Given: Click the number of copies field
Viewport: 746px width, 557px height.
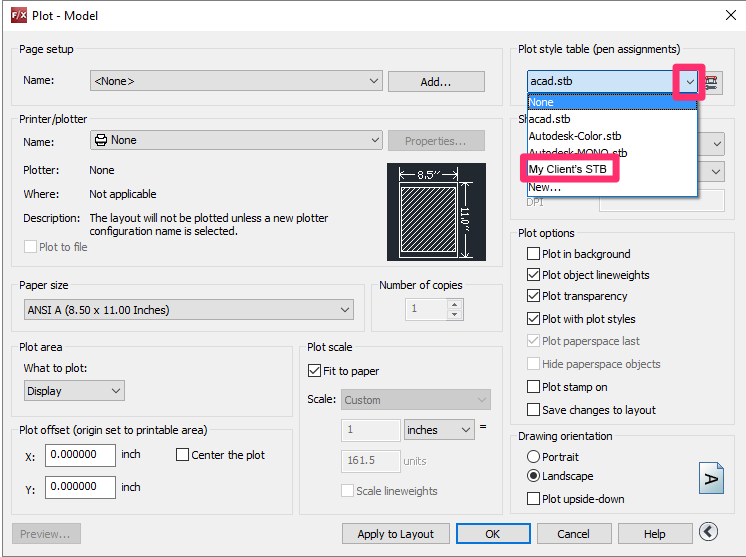Looking at the screenshot, I should (427, 309).
